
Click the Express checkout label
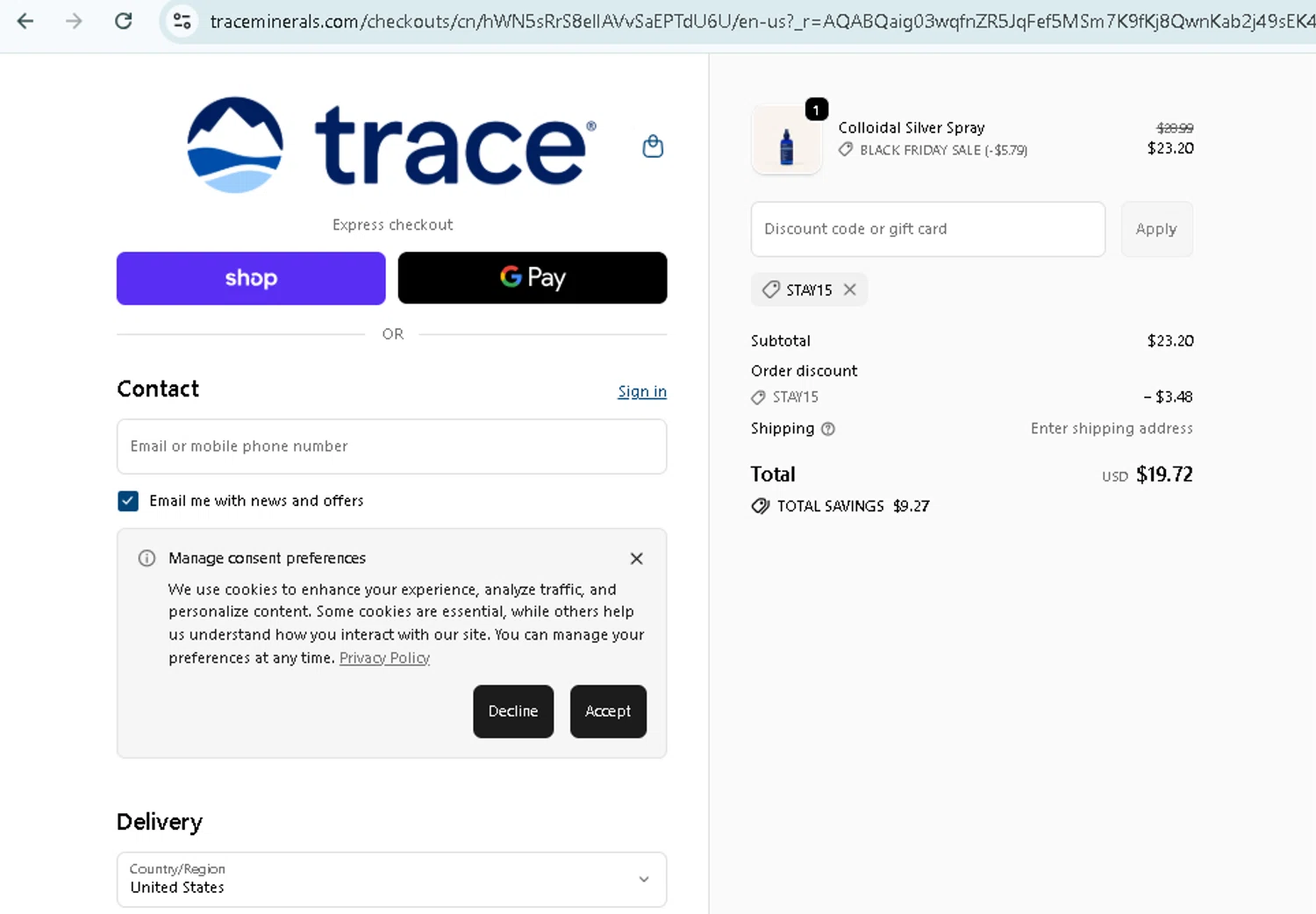(x=392, y=225)
